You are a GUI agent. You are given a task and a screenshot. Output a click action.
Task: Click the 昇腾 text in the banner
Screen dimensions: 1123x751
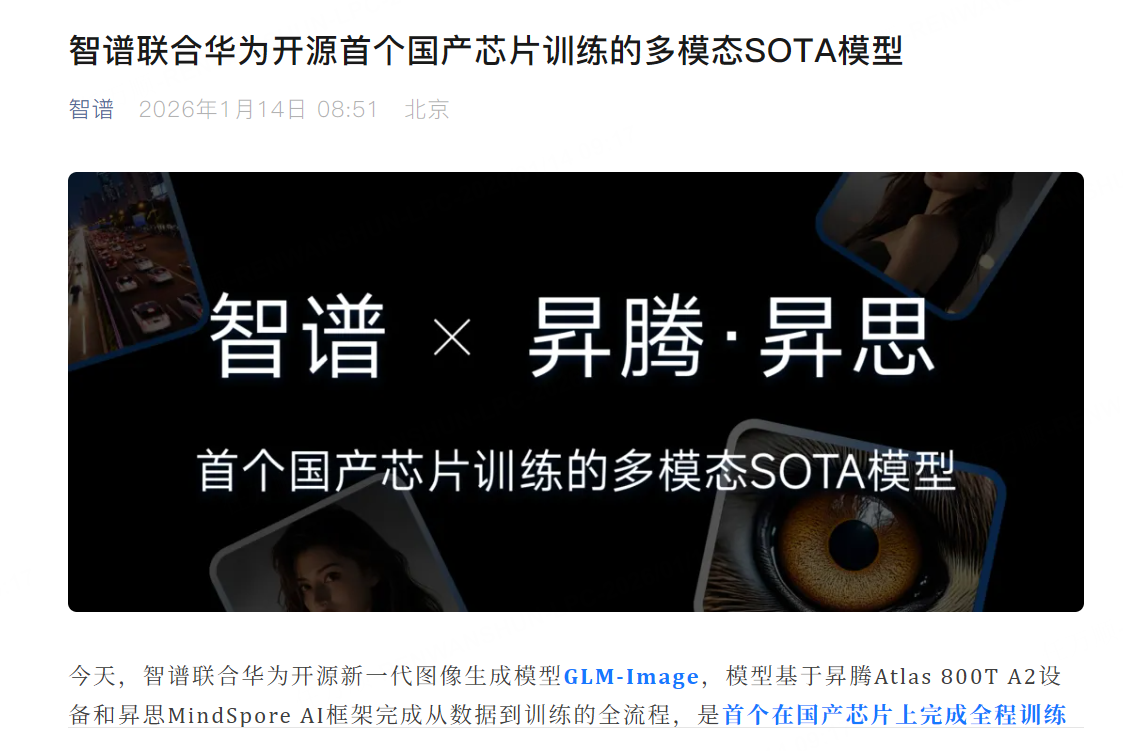616,336
